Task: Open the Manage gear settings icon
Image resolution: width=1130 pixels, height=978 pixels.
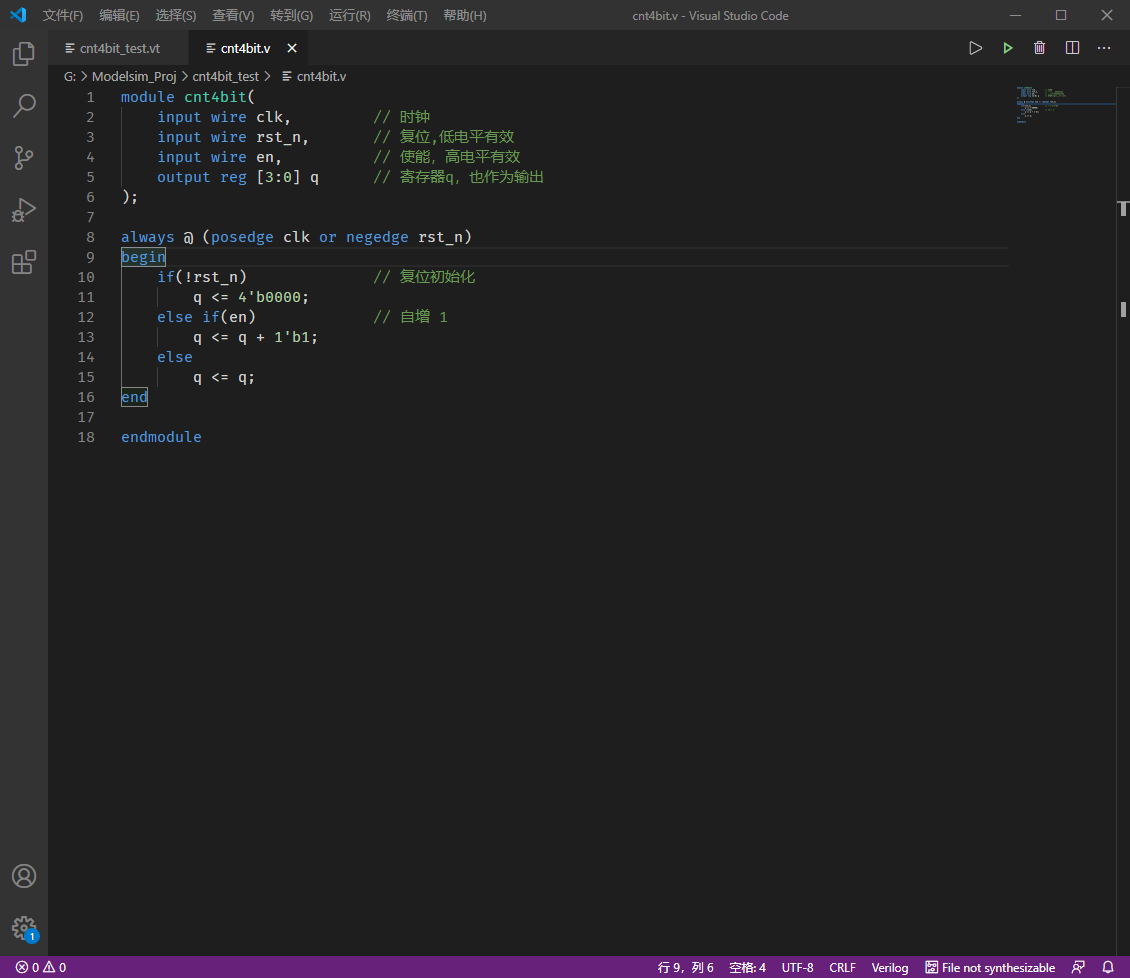Action: click(24, 928)
